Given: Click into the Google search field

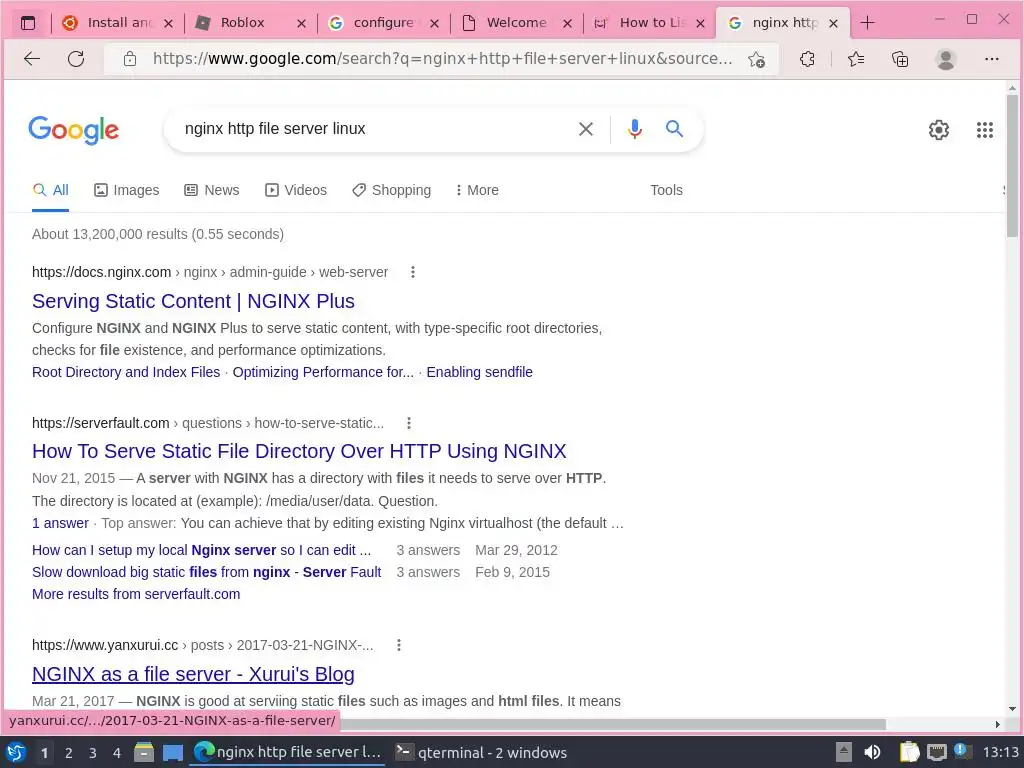Looking at the screenshot, I should coord(372,129).
